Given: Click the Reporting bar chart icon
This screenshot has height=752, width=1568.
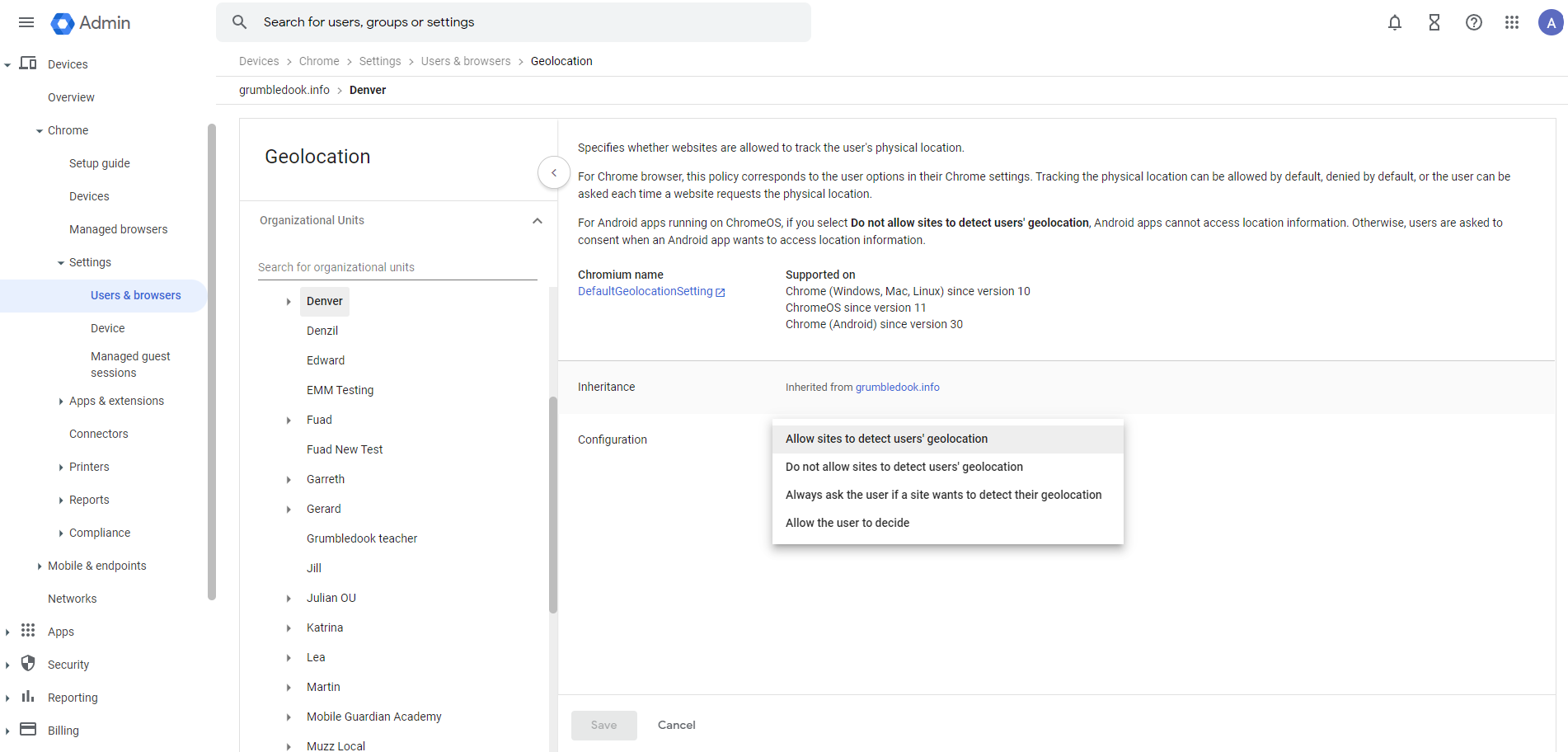Looking at the screenshot, I should 28,697.
